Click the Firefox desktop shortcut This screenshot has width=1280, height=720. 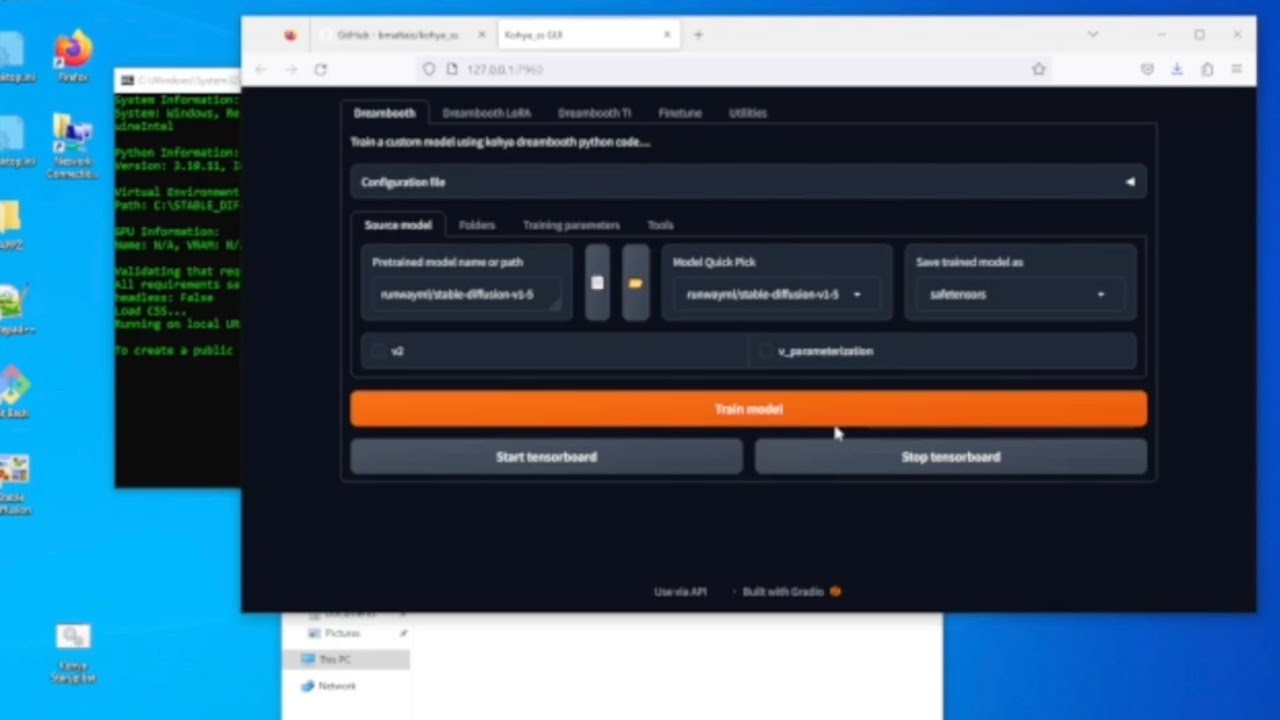73,56
